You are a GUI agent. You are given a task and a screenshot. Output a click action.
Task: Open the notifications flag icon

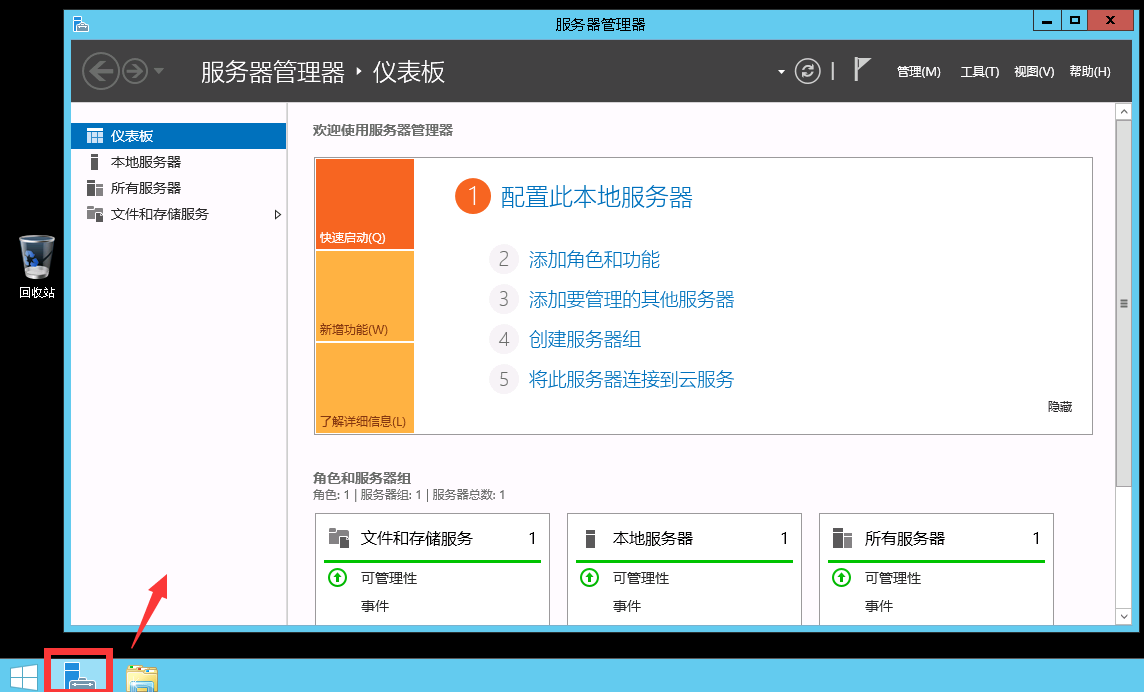pos(862,70)
